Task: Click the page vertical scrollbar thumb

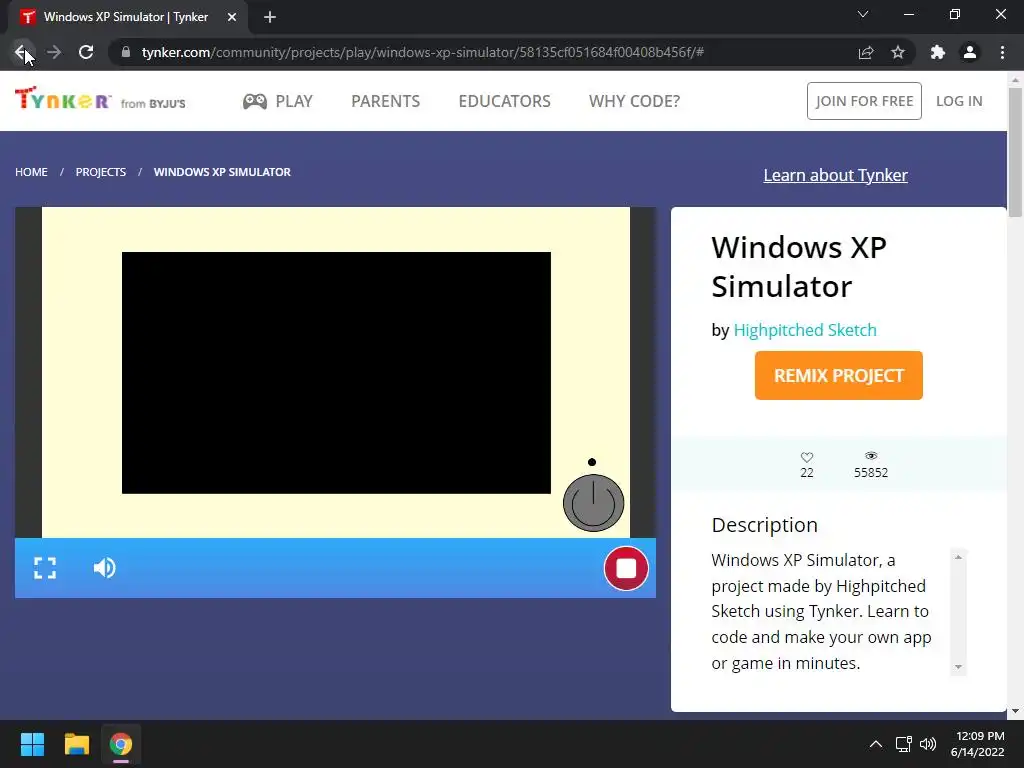Action: pyautogui.click(x=1015, y=153)
